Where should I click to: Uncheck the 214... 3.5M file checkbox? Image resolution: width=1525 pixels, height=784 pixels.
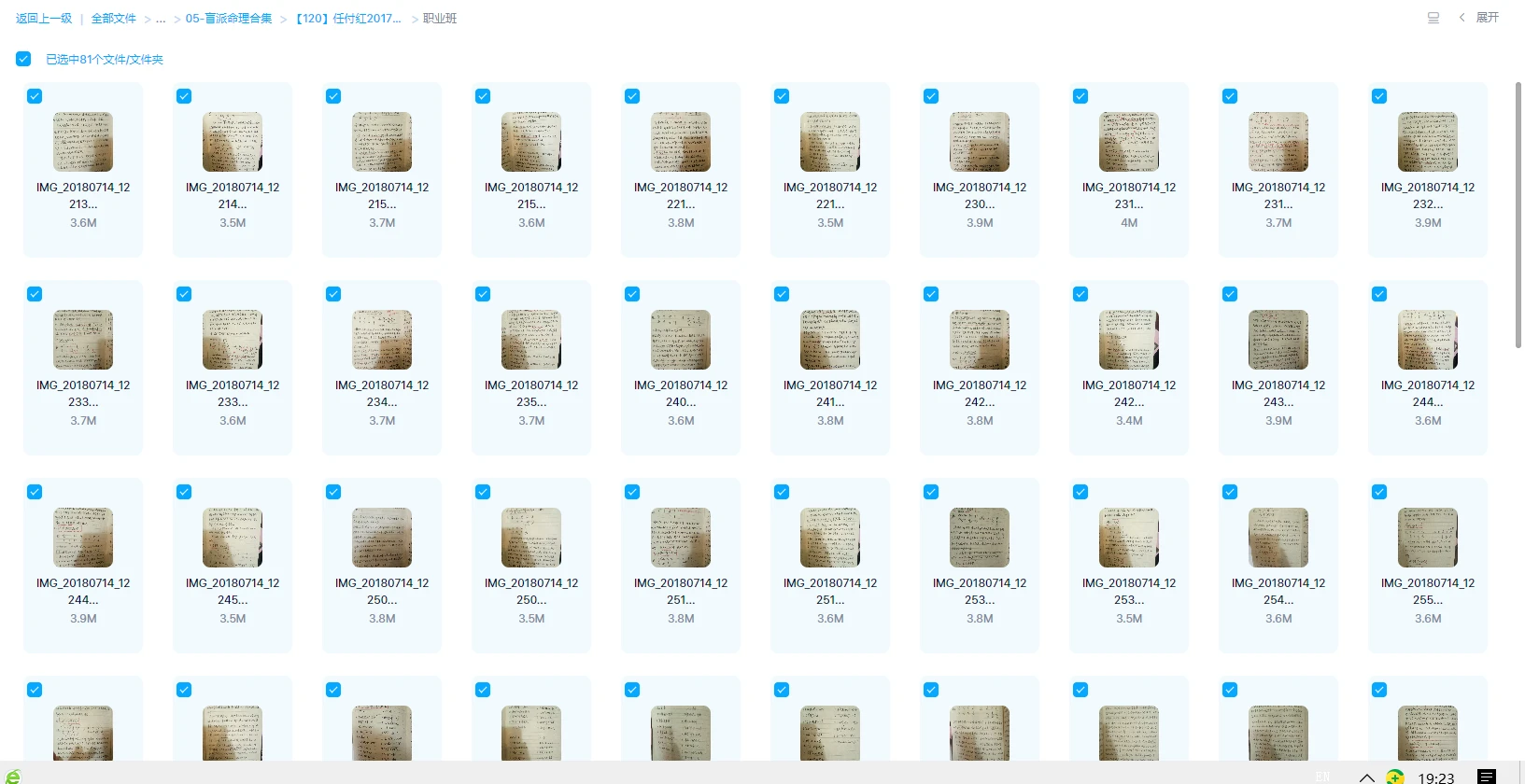click(184, 96)
